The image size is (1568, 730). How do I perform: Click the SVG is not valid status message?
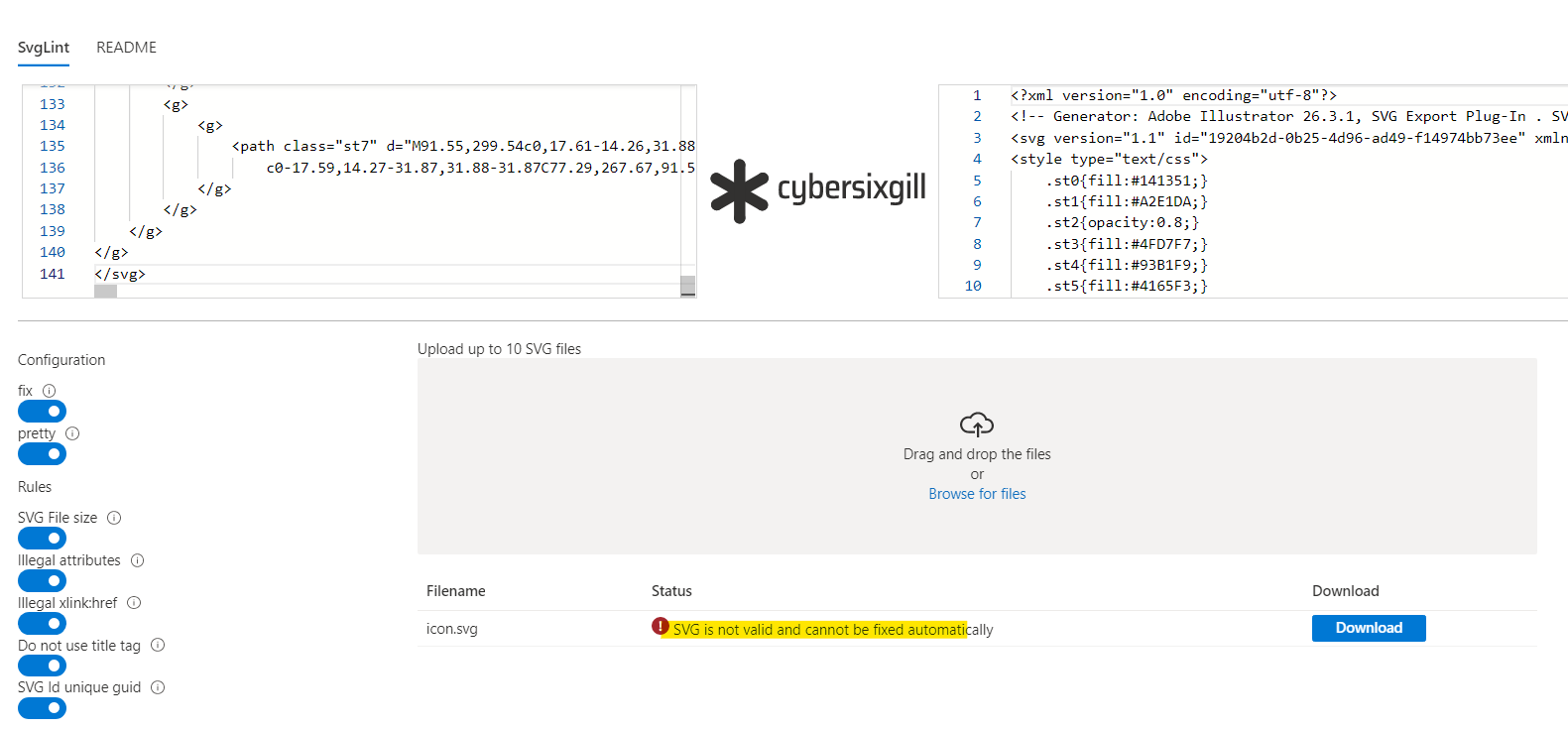833,630
